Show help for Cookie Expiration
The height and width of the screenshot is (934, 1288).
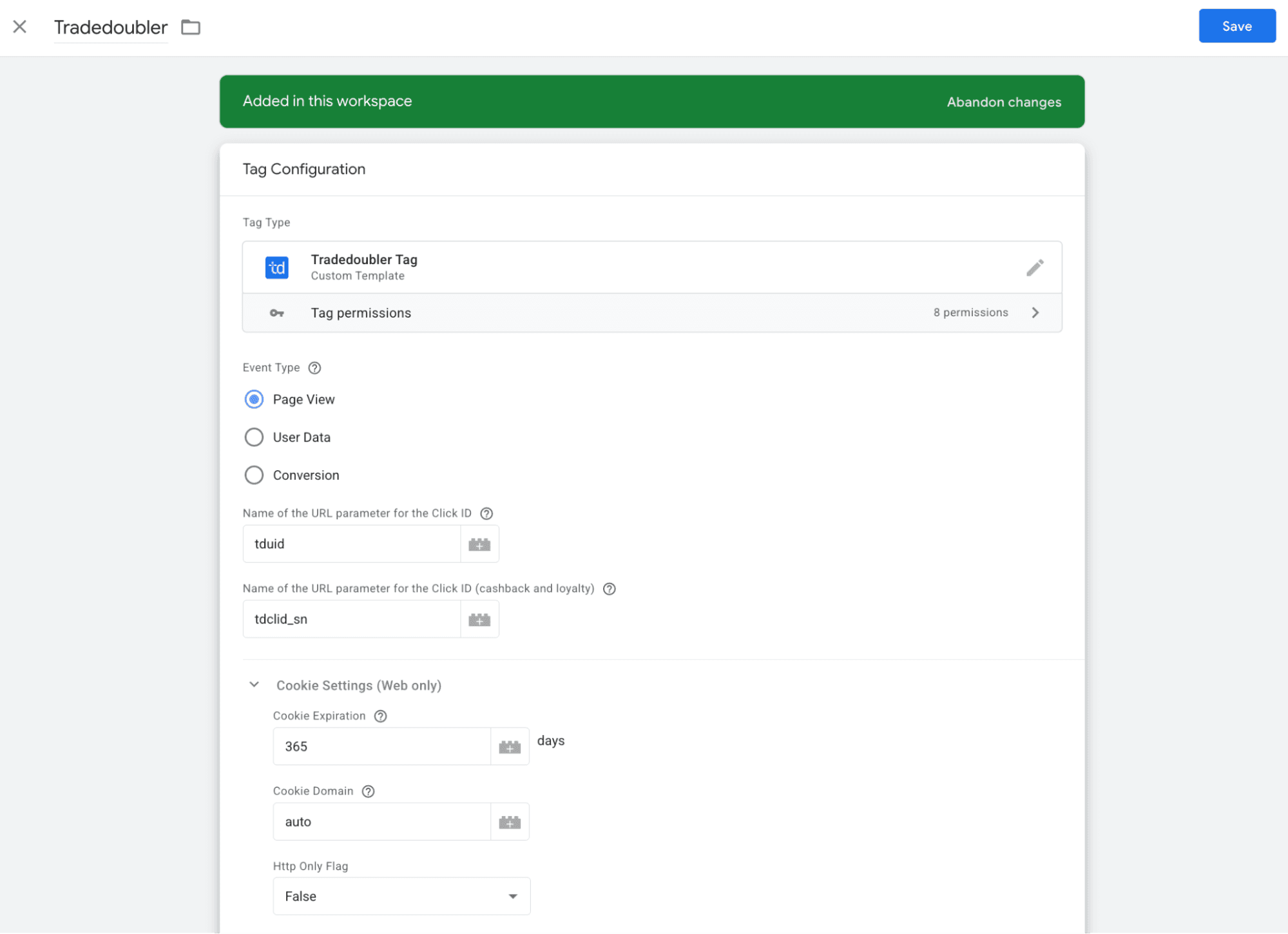(x=380, y=716)
